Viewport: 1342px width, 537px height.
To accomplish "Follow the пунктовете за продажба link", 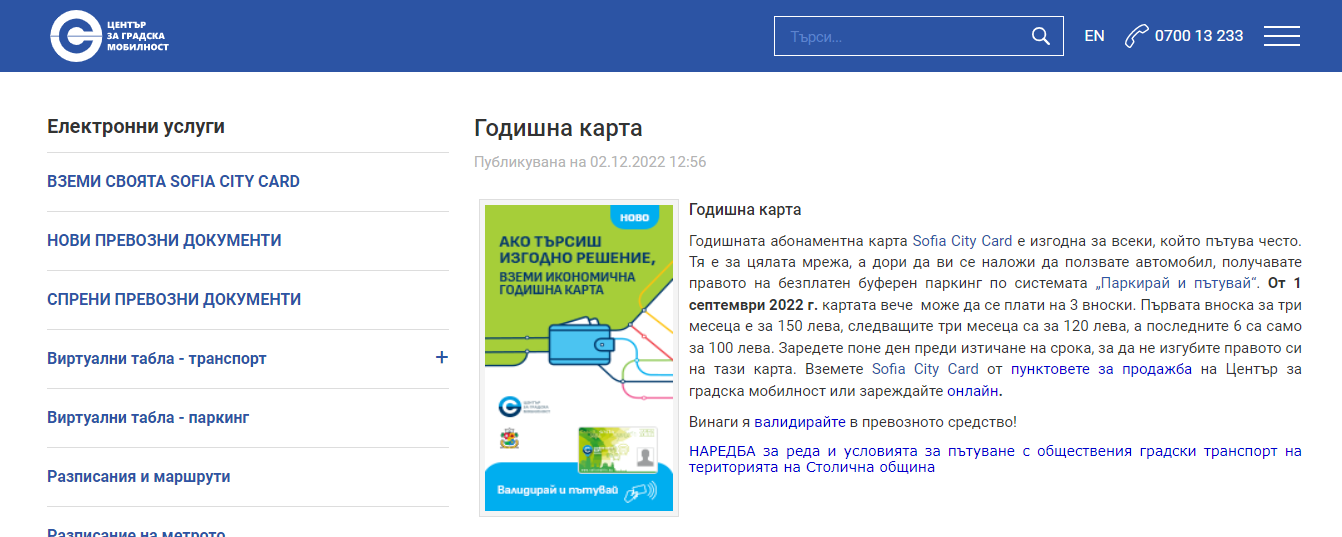I will 1101,369.
